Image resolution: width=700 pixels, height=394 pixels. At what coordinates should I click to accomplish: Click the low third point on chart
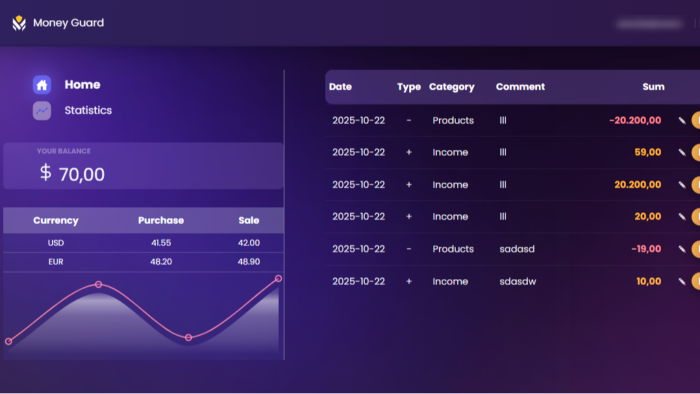(188, 337)
